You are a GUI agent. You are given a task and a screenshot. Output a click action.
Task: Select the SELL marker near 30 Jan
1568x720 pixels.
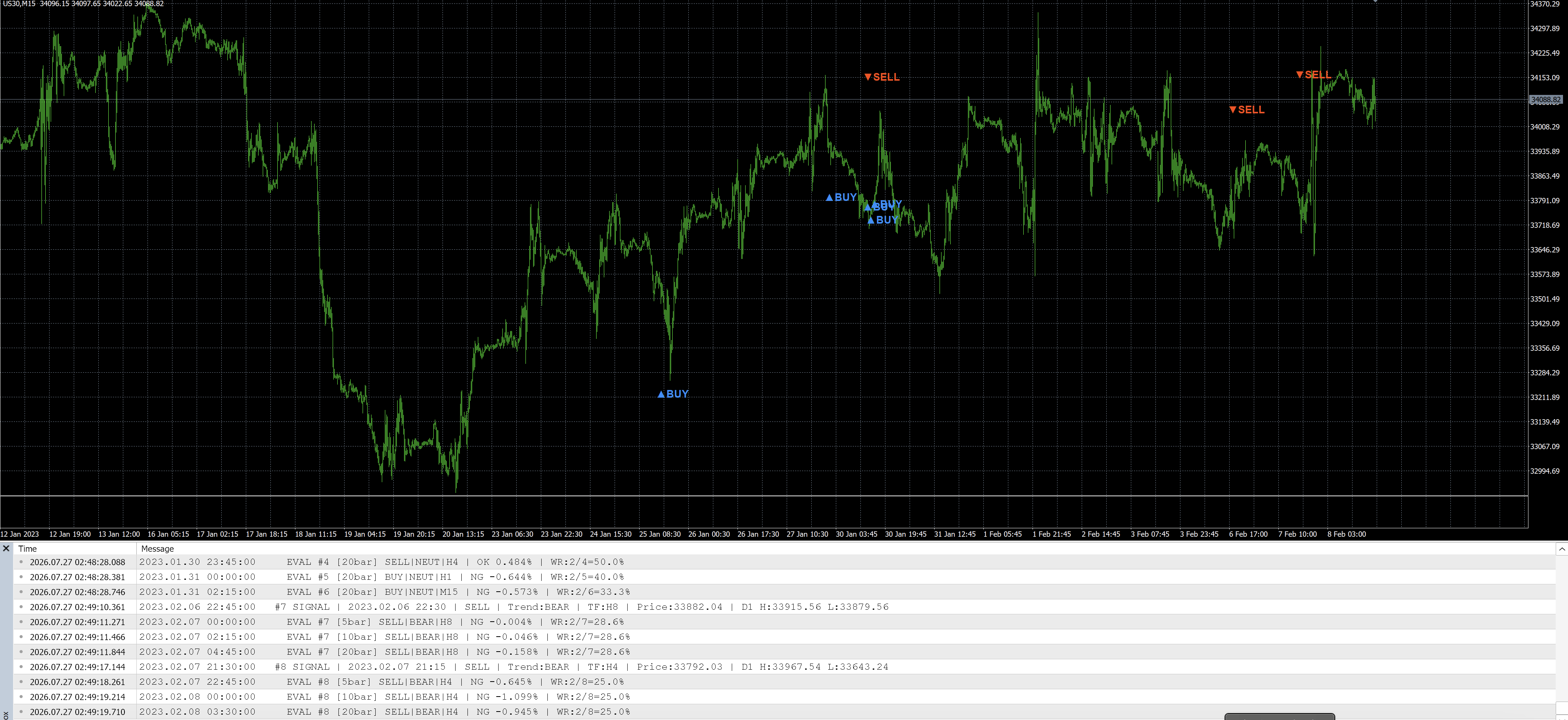coord(882,77)
